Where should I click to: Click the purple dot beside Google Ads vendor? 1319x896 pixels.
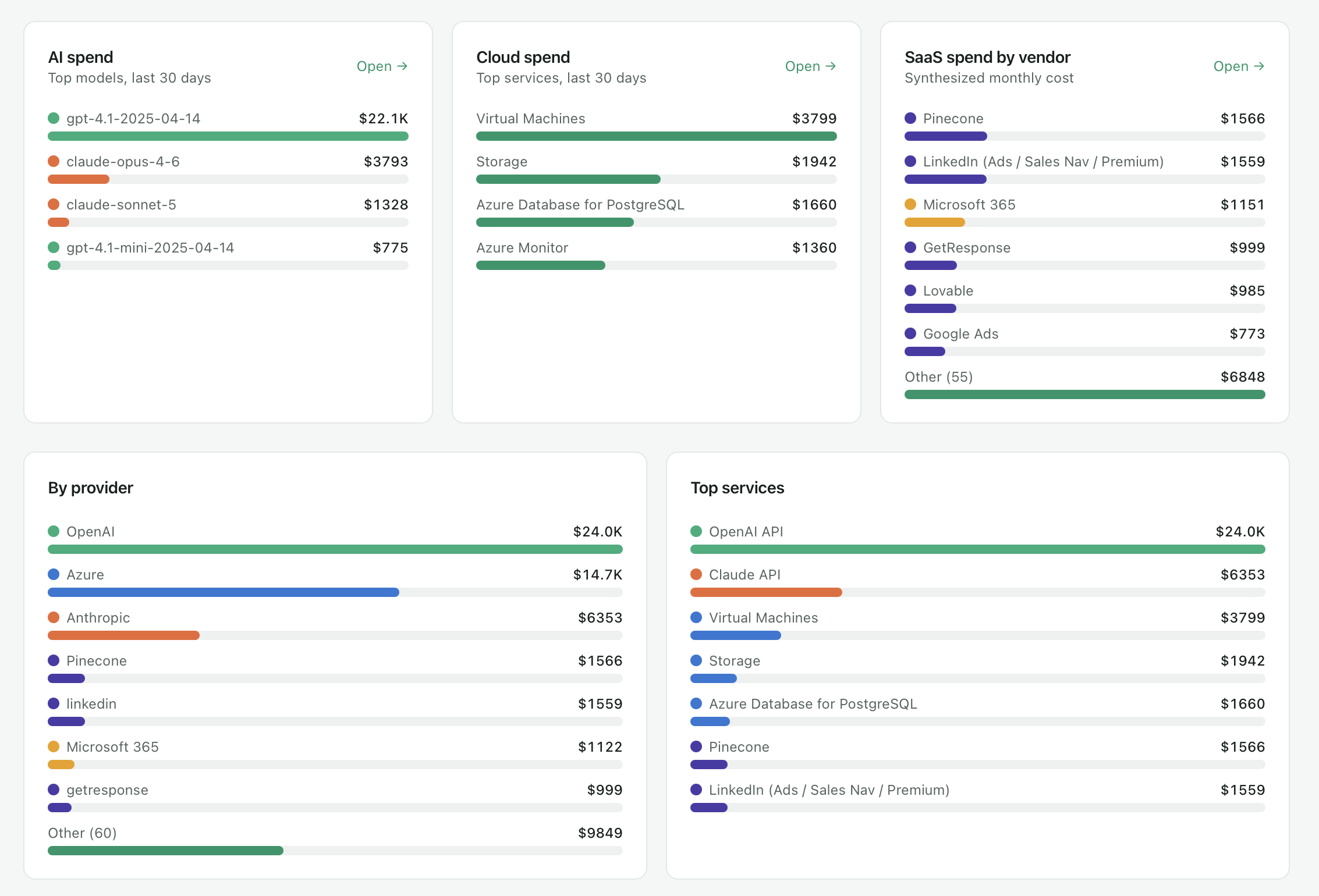(910, 333)
